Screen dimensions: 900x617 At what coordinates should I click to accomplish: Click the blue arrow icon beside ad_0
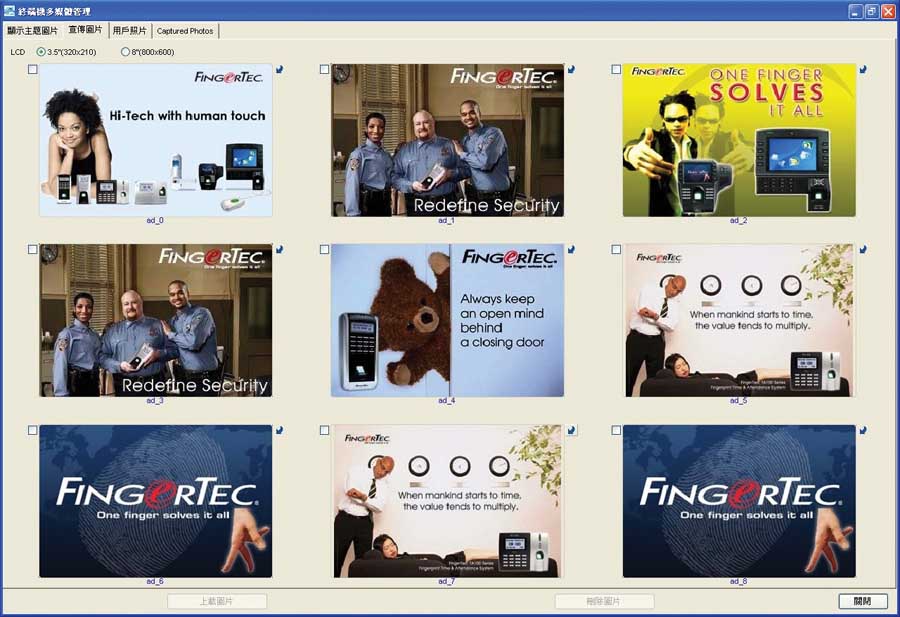[x=280, y=69]
